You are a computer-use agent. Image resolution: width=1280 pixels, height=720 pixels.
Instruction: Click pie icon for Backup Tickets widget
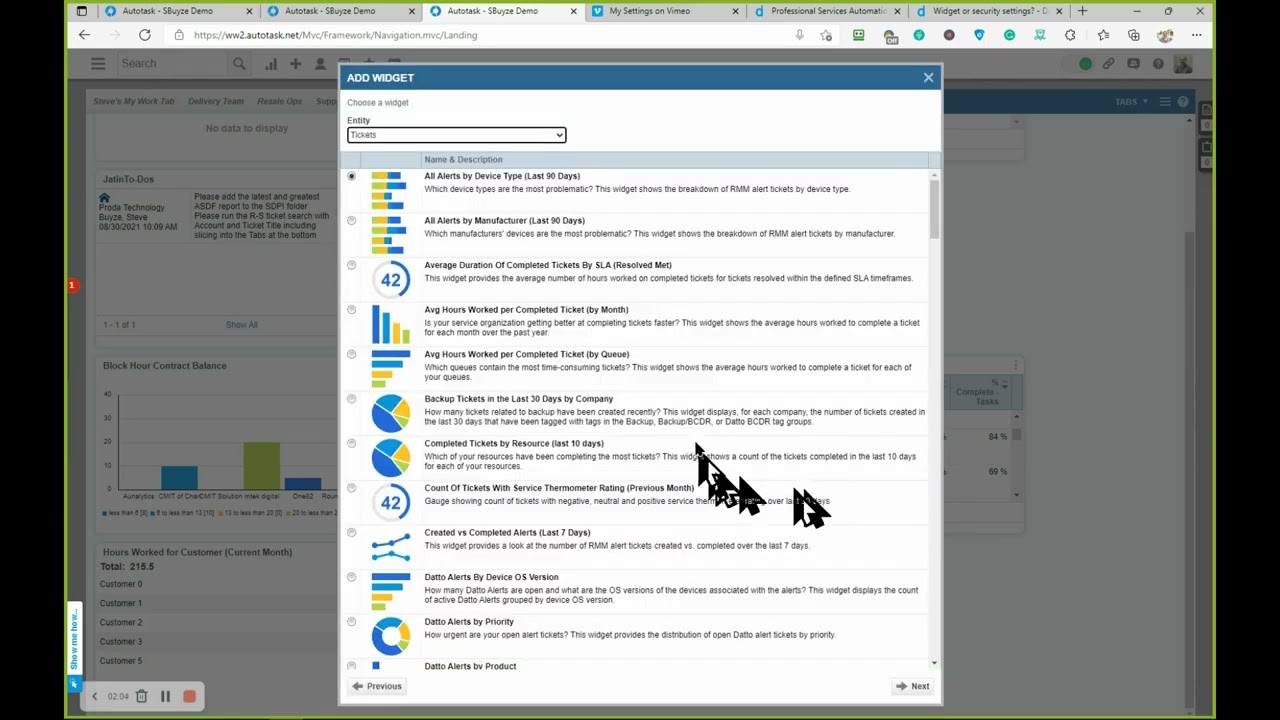[390, 414]
